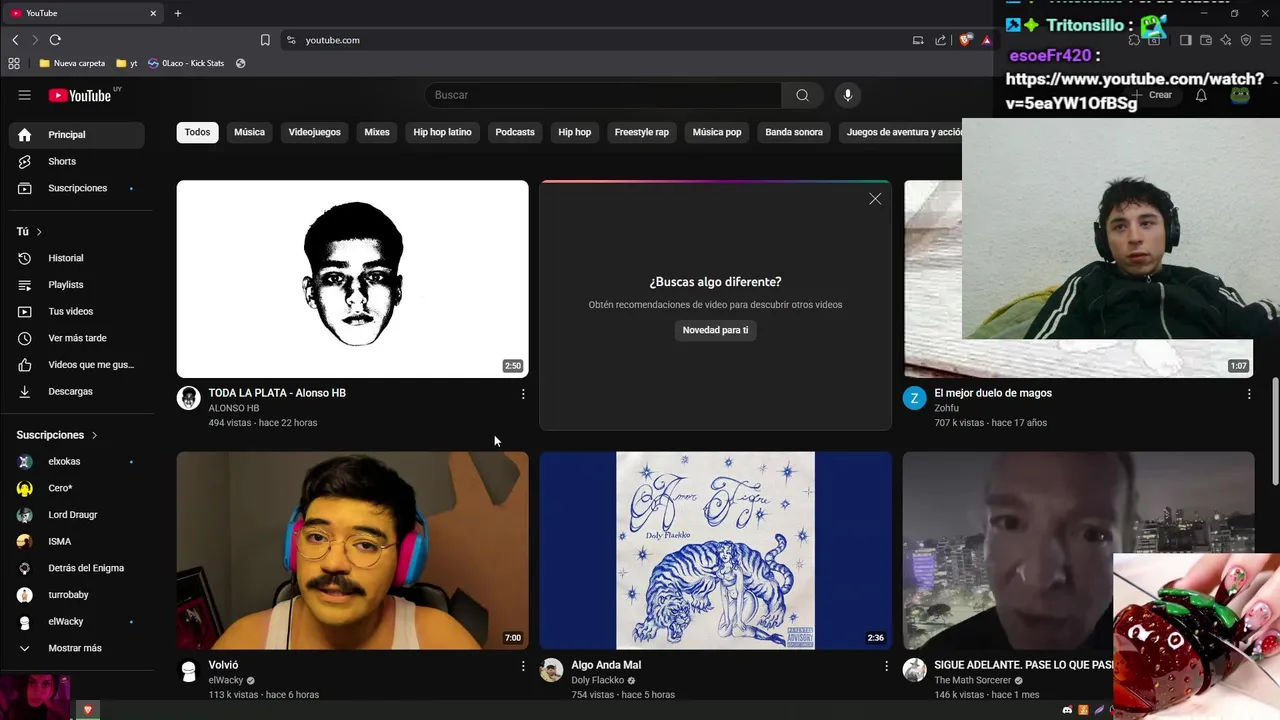Open the Nueva carpeta bookmarks folder

point(72,63)
